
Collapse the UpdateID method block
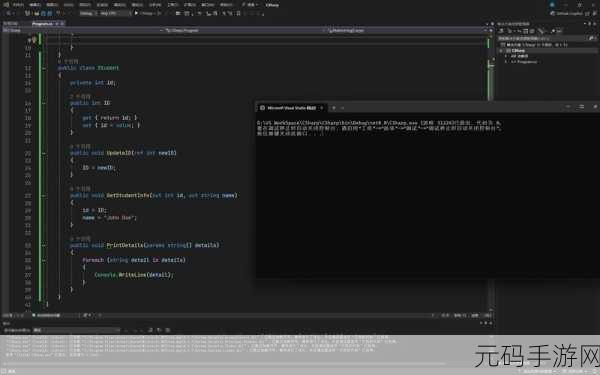[x=44, y=153]
